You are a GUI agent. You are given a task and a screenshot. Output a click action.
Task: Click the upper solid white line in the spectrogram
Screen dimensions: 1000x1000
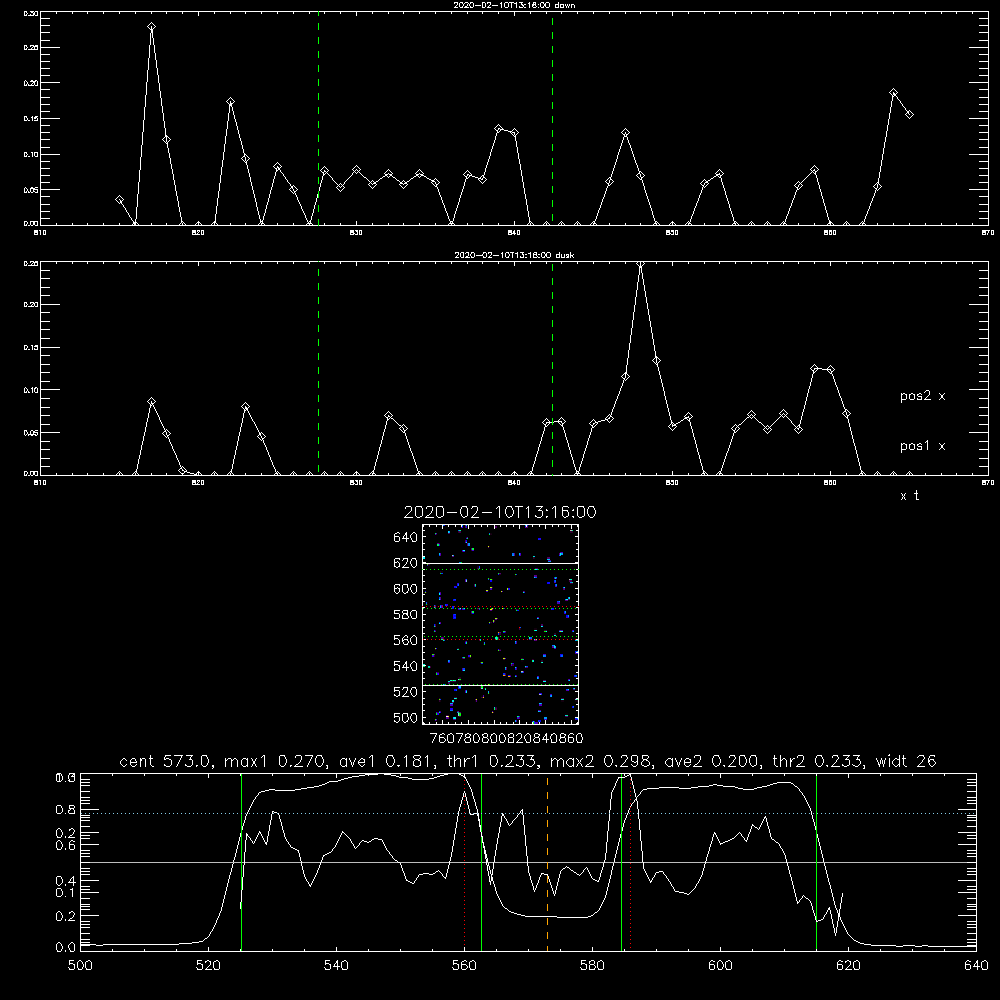500,563
